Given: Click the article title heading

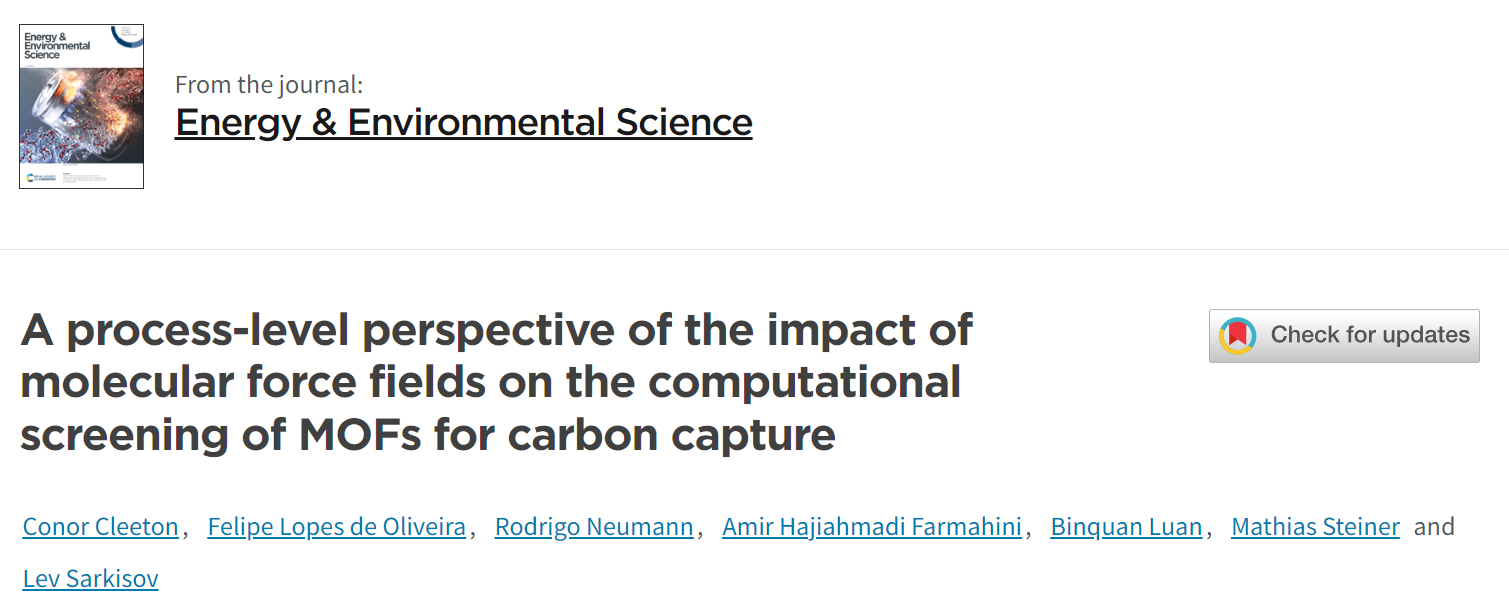Looking at the screenshot, I should (x=497, y=382).
